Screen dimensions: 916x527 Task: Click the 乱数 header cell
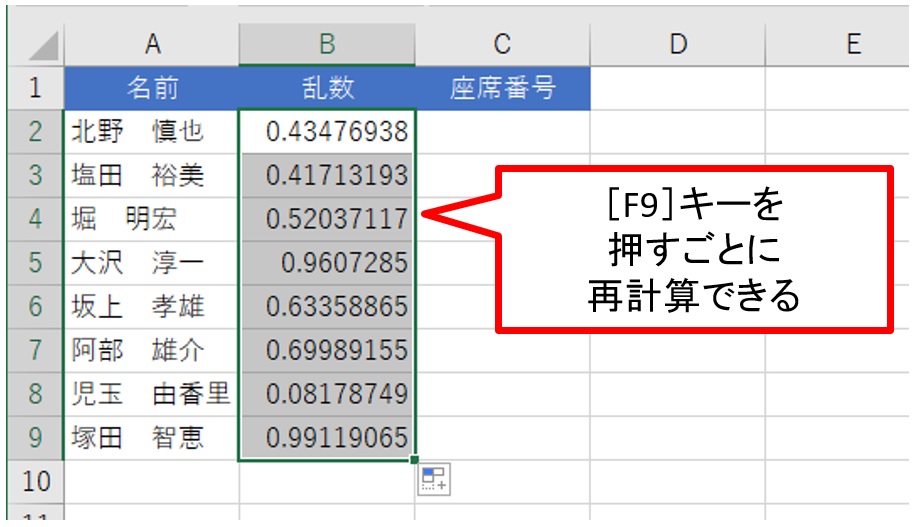[x=327, y=88]
